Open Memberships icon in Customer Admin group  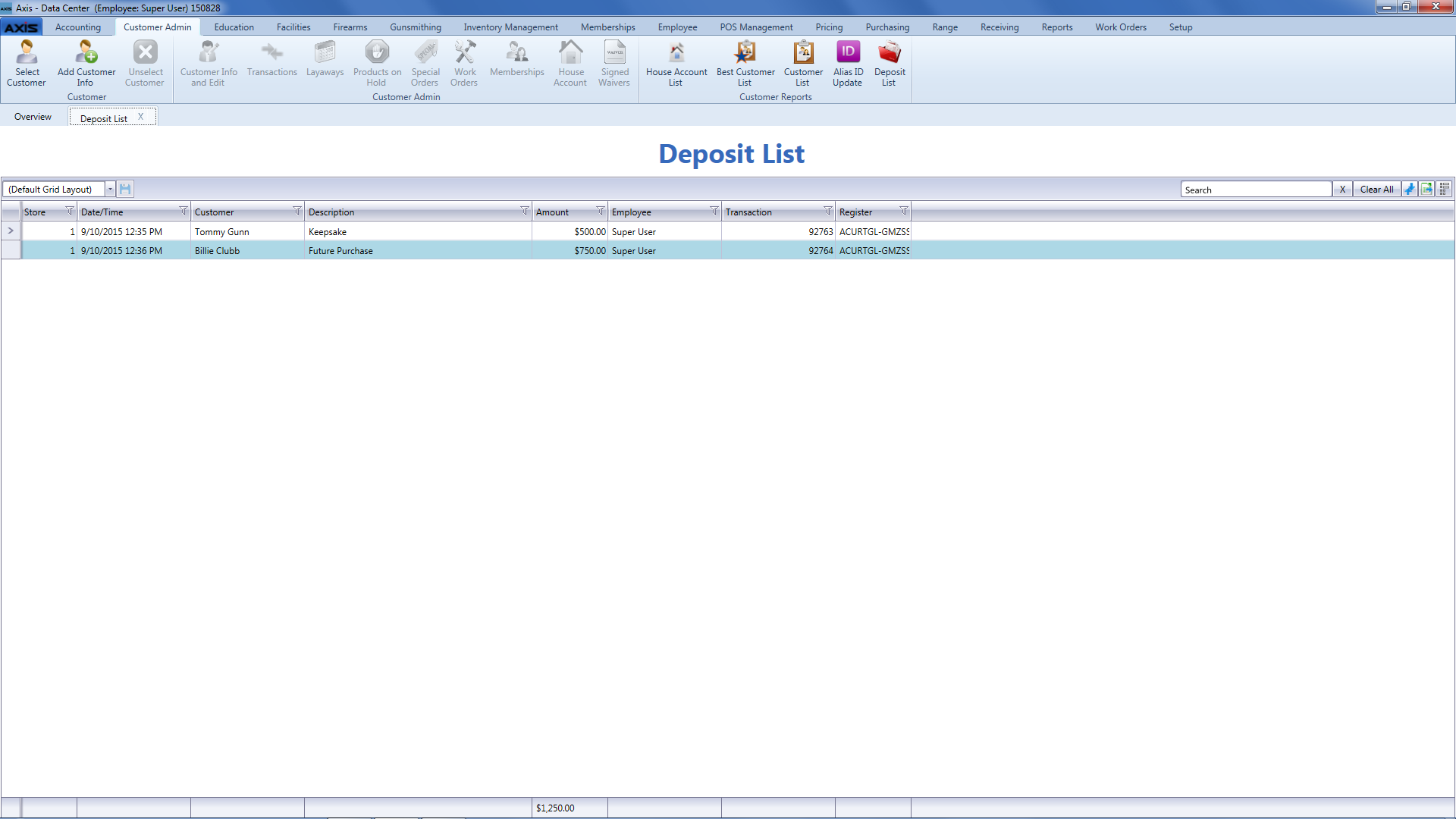click(x=517, y=59)
